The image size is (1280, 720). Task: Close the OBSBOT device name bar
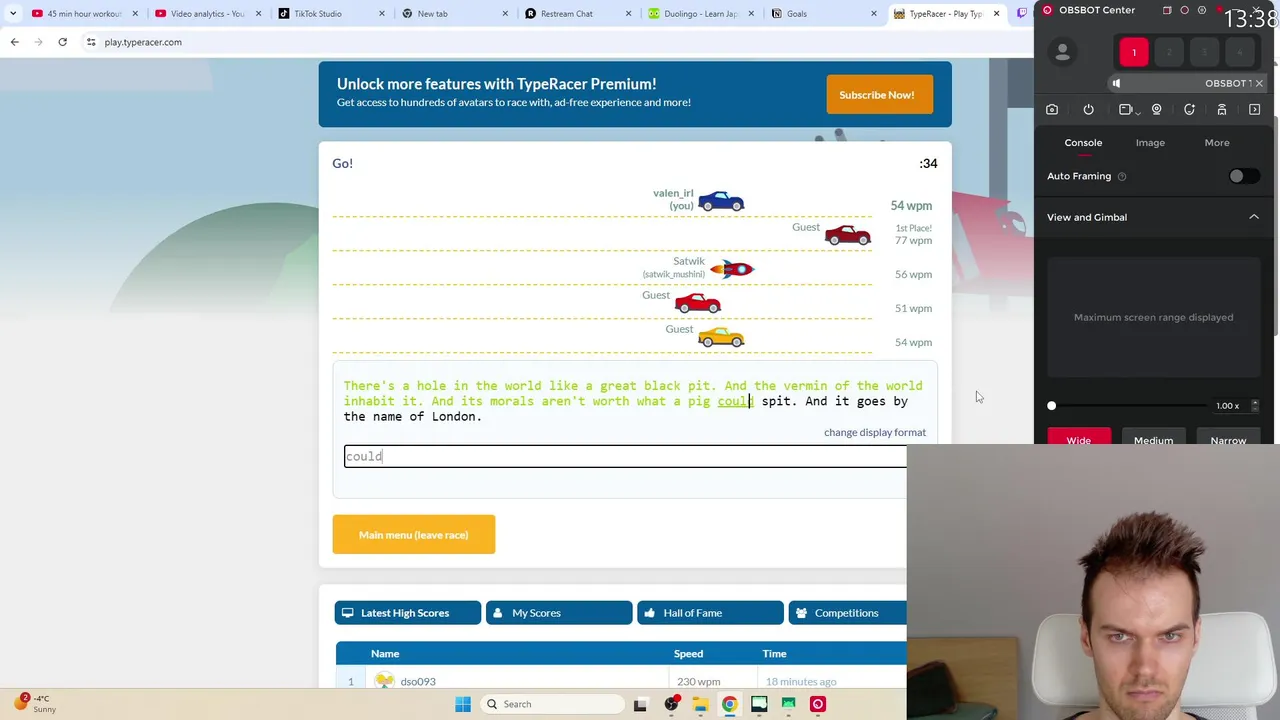pyautogui.click(x=1259, y=83)
